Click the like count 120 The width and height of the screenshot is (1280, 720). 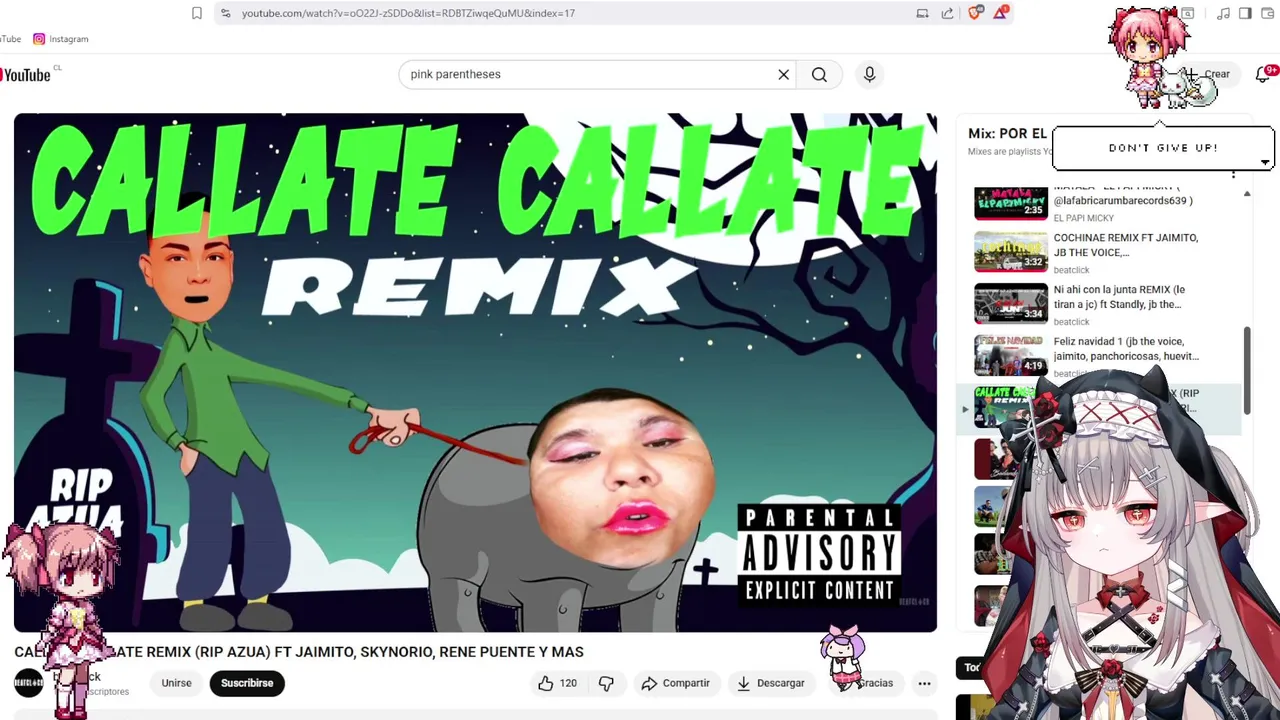coord(568,683)
